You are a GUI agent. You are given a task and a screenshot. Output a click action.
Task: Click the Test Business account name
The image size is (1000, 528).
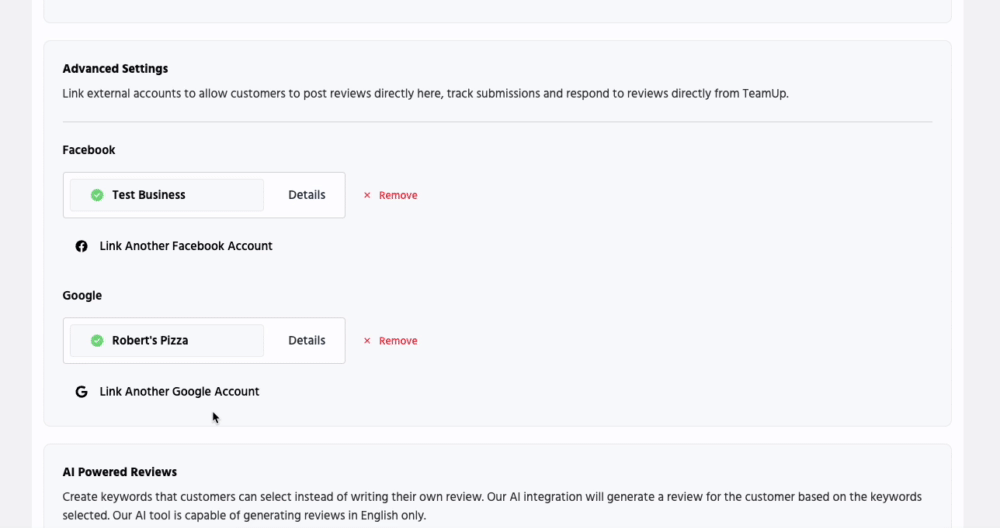click(x=148, y=195)
